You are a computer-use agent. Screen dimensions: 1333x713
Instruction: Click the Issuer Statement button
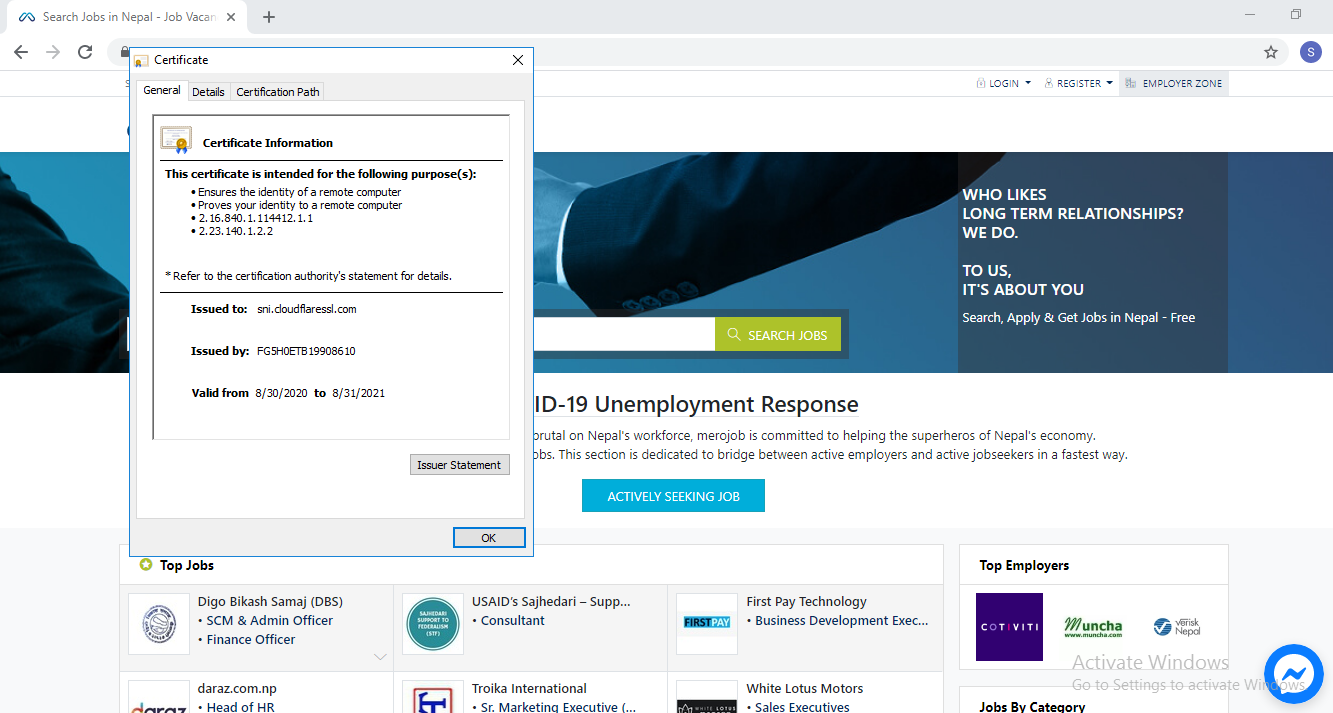[459, 464]
